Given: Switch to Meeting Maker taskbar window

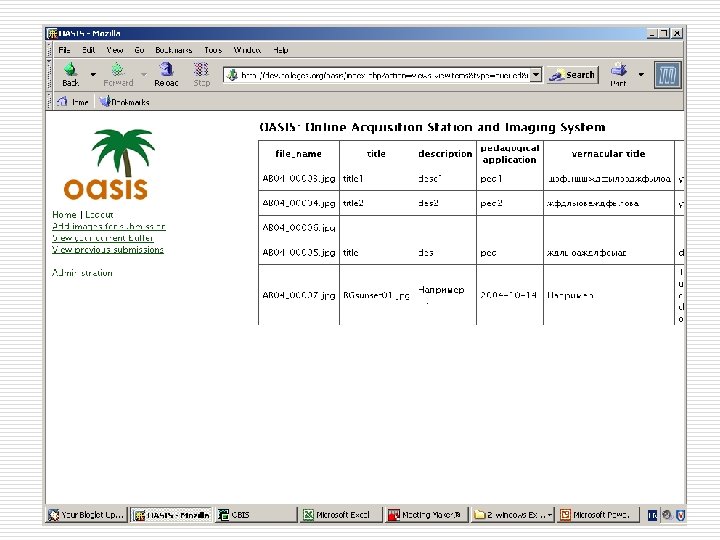Looking at the screenshot, I should point(426,515).
